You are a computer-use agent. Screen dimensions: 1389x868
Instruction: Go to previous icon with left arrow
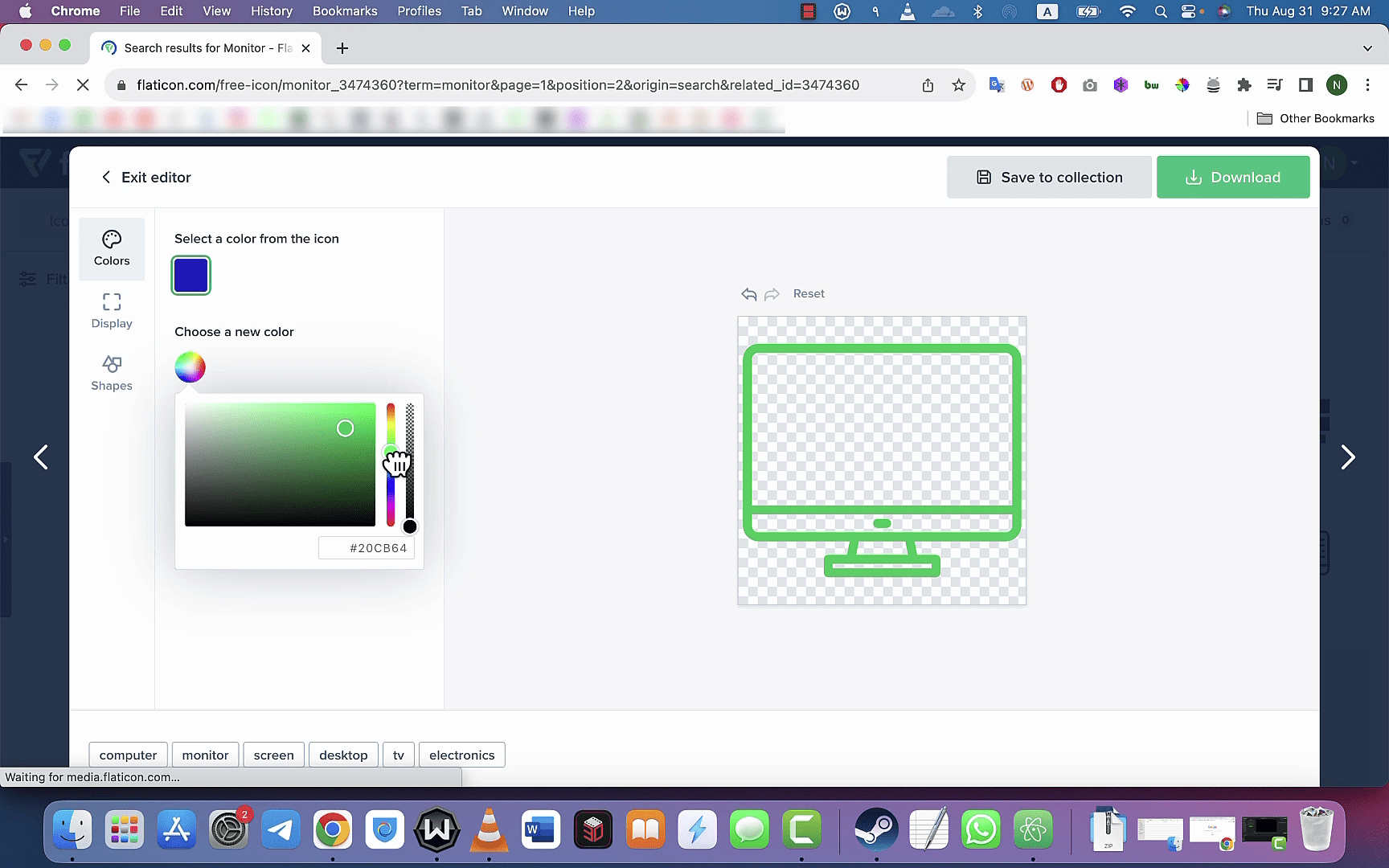tap(41, 457)
